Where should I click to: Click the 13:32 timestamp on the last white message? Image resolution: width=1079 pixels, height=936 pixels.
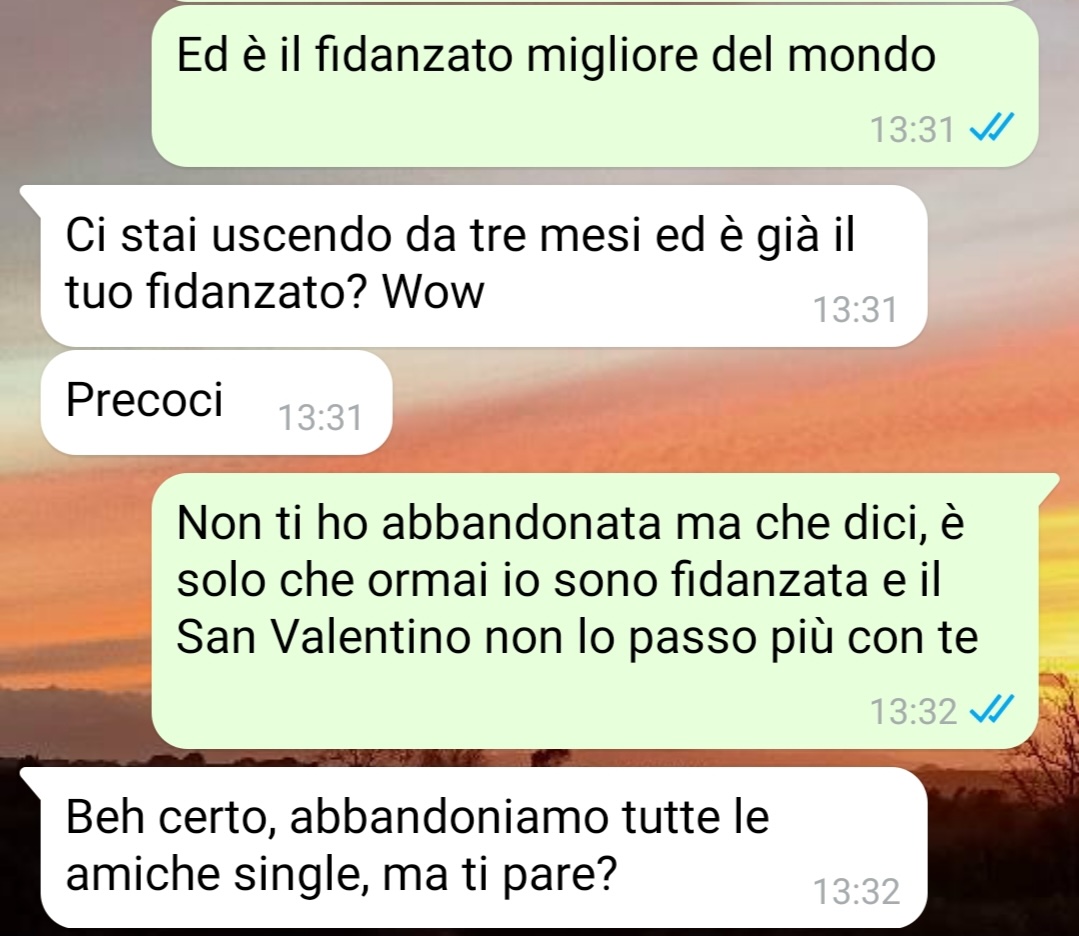click(857, 891)
